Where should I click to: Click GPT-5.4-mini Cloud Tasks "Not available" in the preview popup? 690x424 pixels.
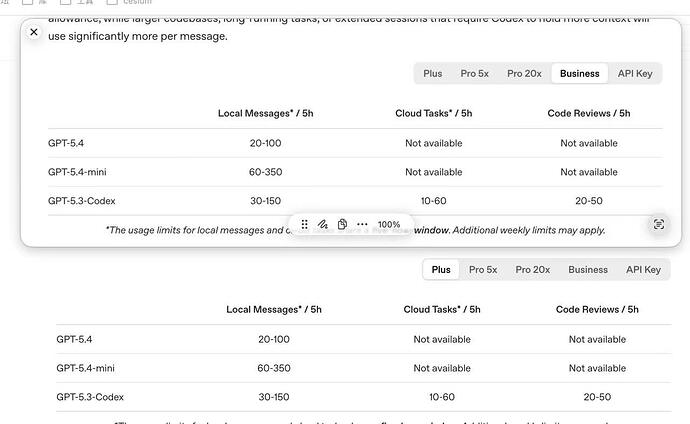[x=433, y=172]
